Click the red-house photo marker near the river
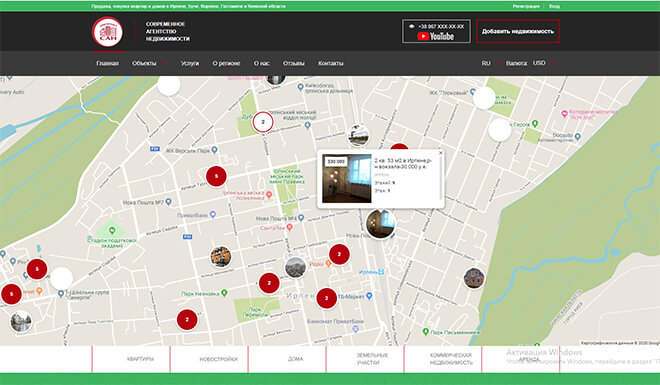The width and height of the screenshot is (660, 385). tap(474, 278)
